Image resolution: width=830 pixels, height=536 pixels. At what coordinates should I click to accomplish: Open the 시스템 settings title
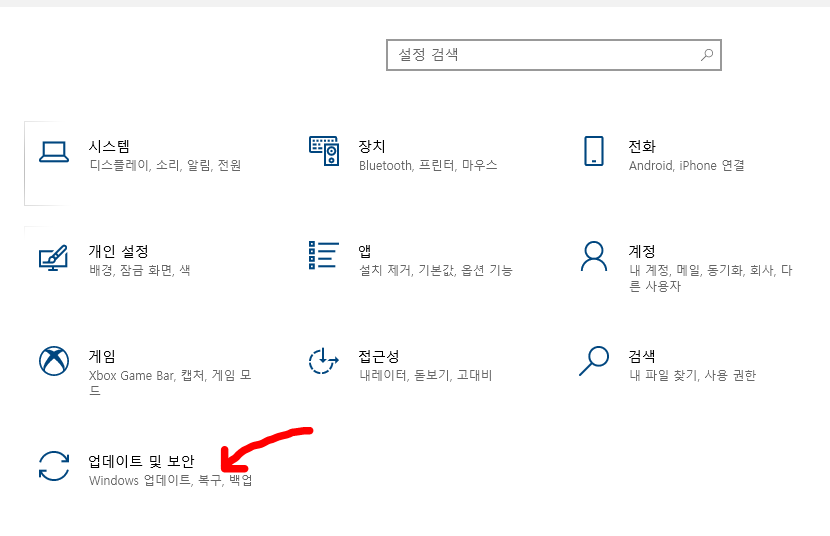pos(109,146)
